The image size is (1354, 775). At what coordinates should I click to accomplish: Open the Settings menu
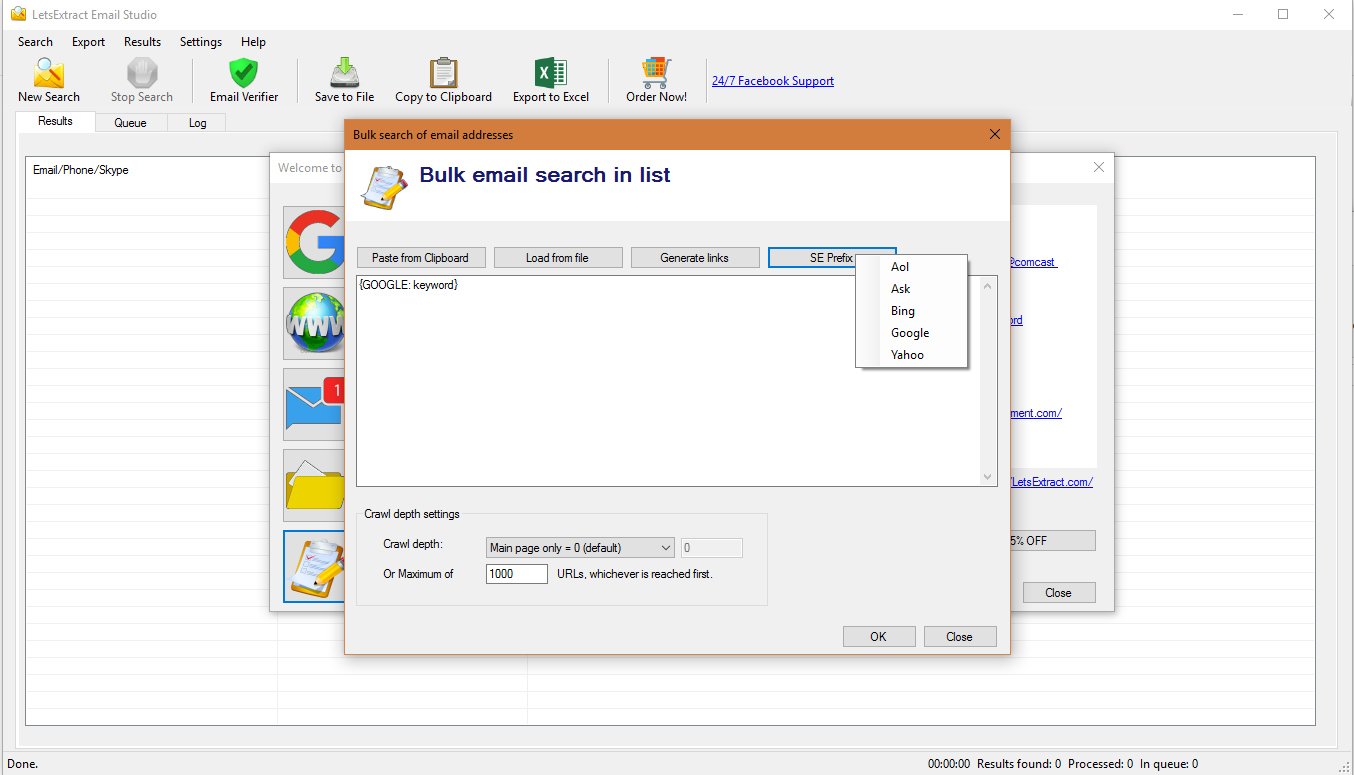coord(200,42)
